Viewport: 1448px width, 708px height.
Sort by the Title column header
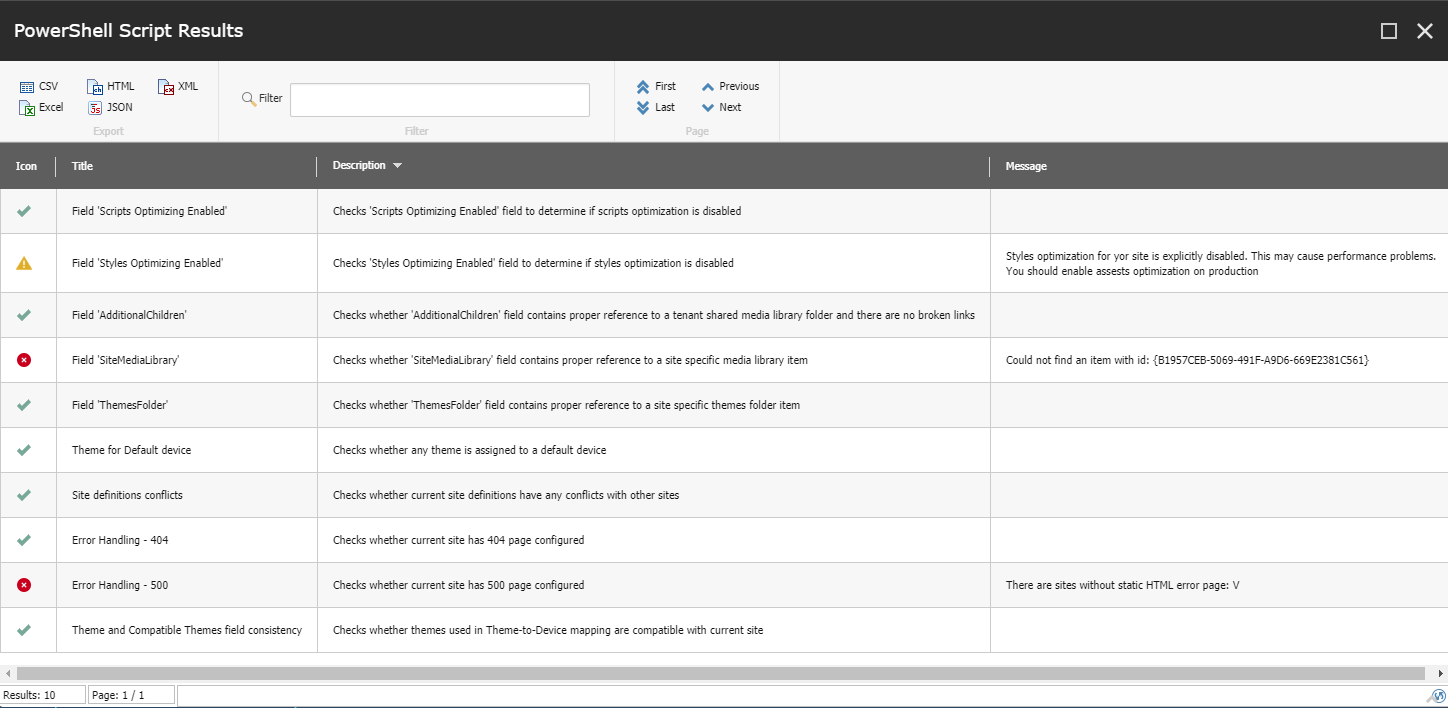click(x=82, y=166)
